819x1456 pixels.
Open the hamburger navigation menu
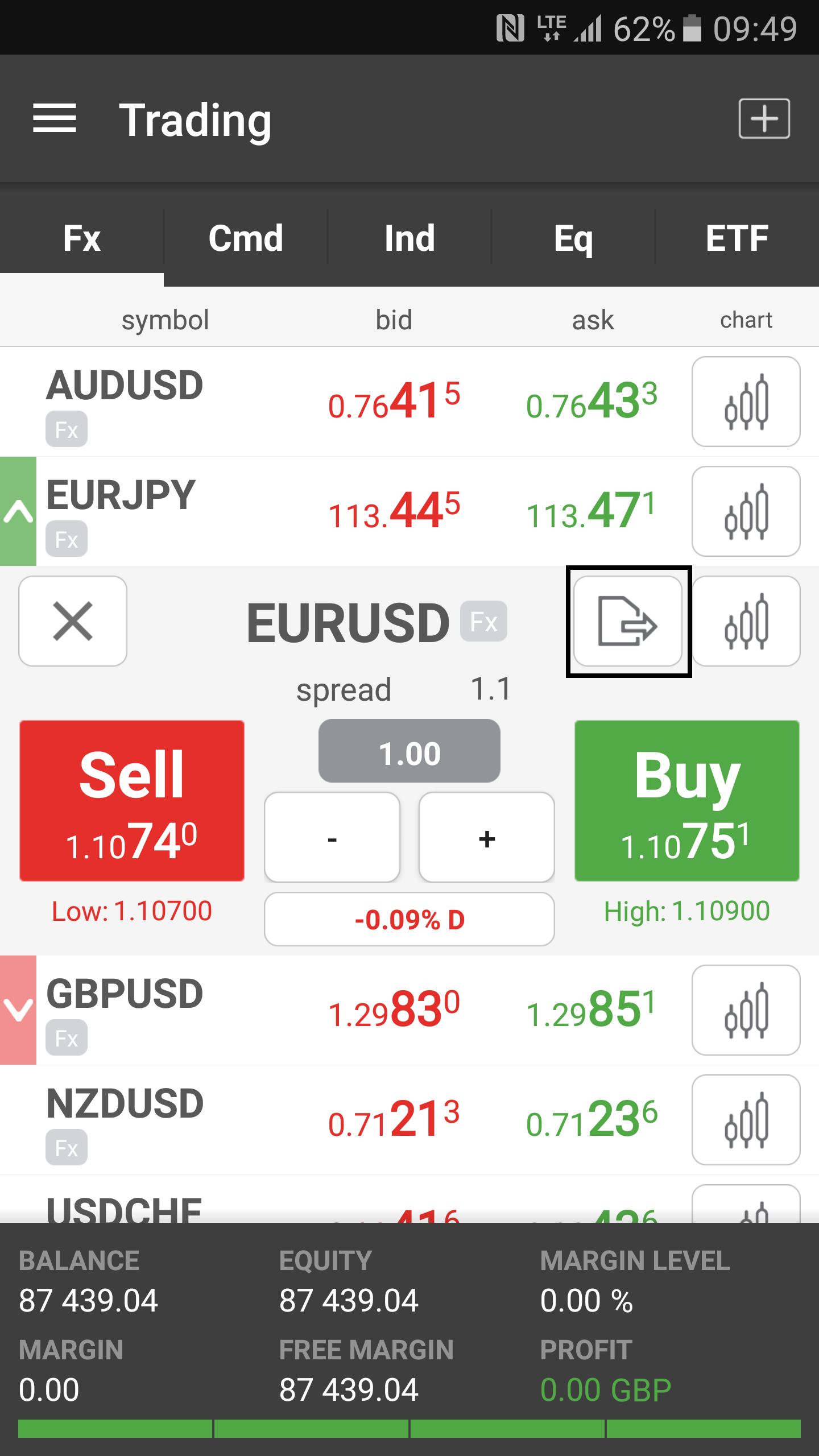(55, 118)
